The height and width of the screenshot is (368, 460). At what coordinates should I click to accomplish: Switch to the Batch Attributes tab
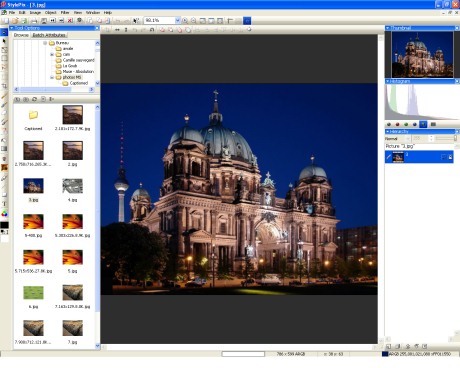[49, 35]
